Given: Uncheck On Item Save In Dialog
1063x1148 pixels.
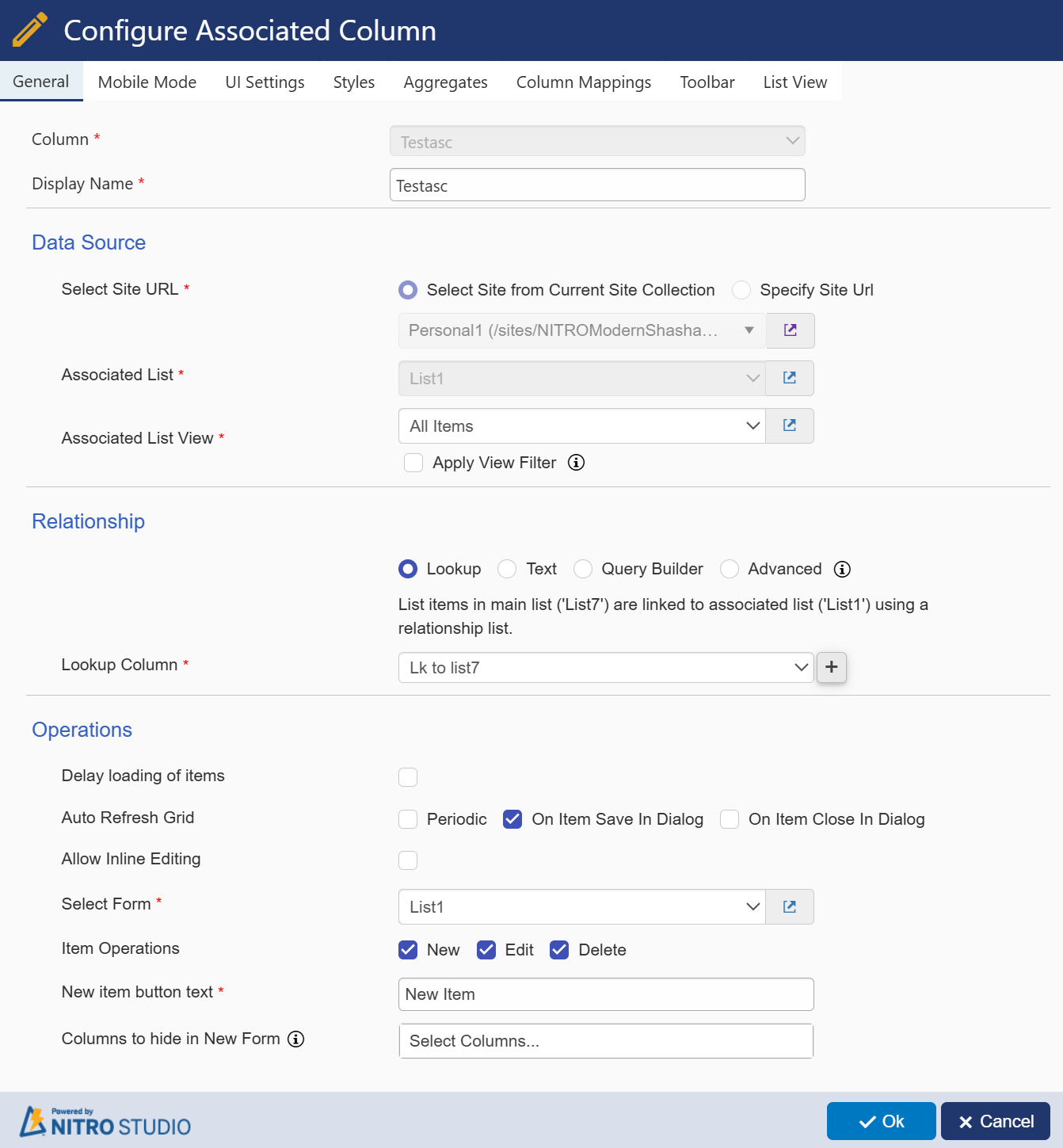Looking at the screenshot, I should 512,819.
